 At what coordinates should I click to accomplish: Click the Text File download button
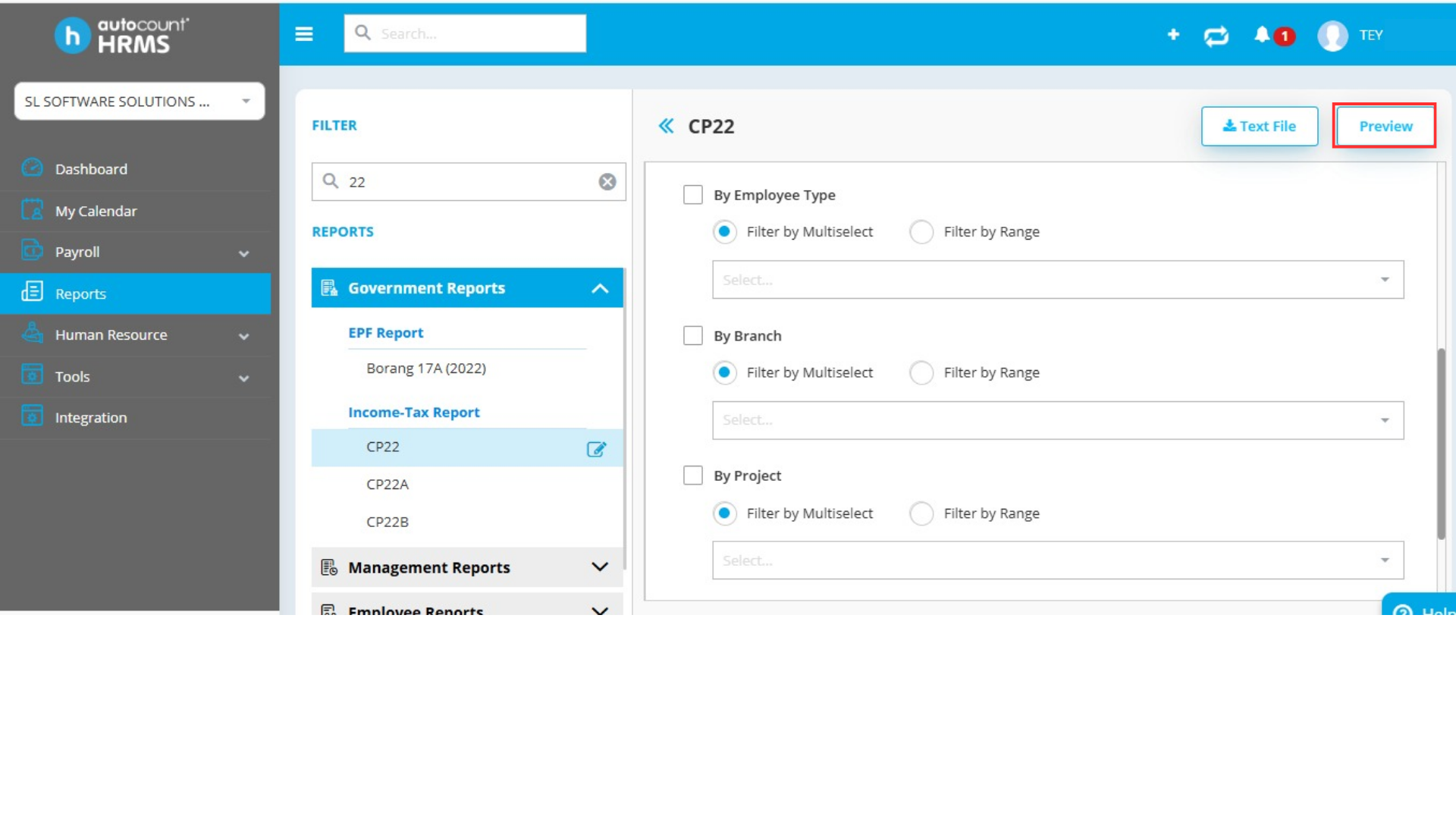(x=1259, y=126)
